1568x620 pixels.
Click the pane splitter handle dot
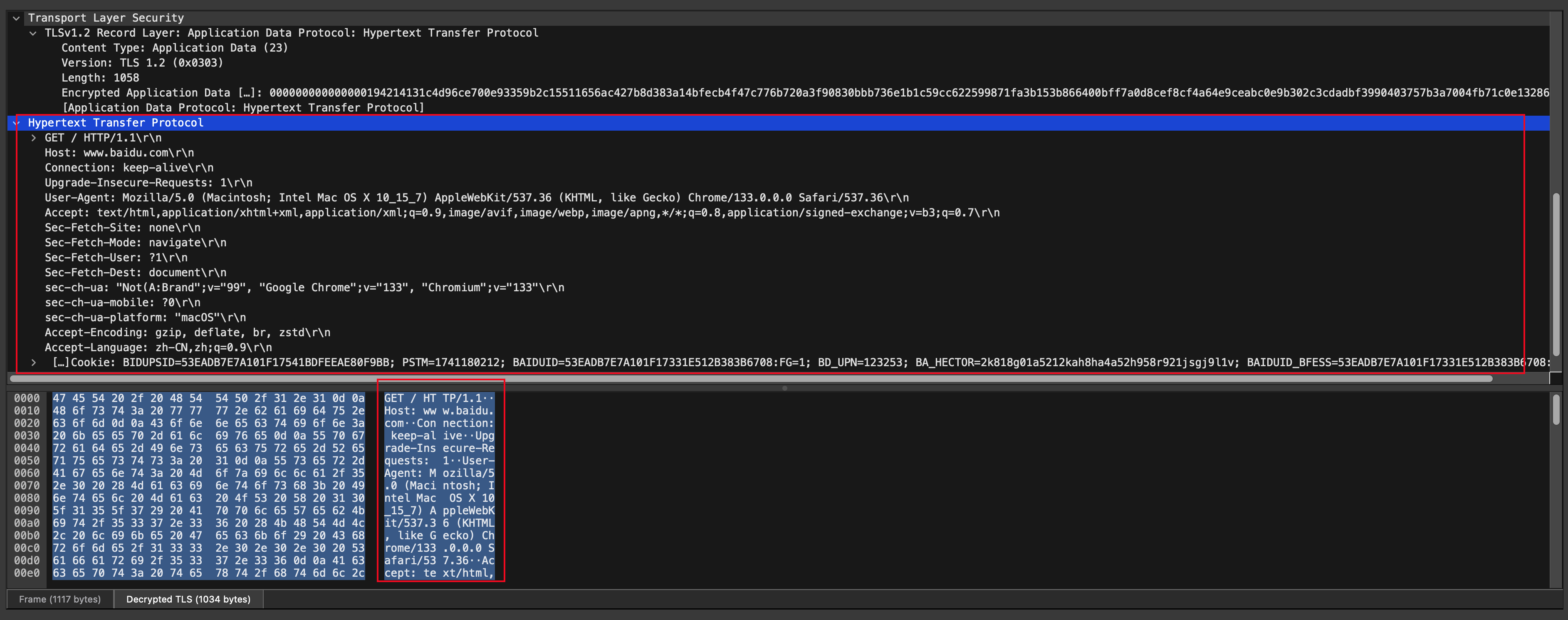click(x=784, y=388)
